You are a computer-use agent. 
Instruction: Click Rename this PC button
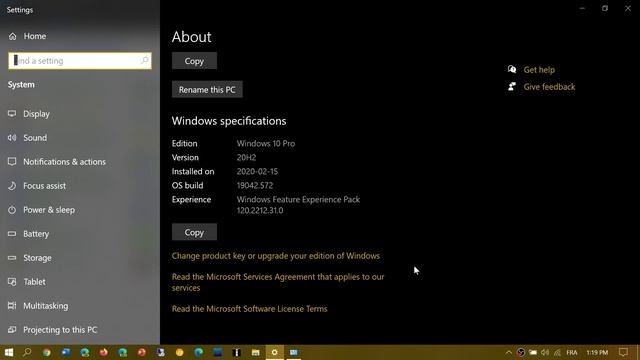click(207, 89)
